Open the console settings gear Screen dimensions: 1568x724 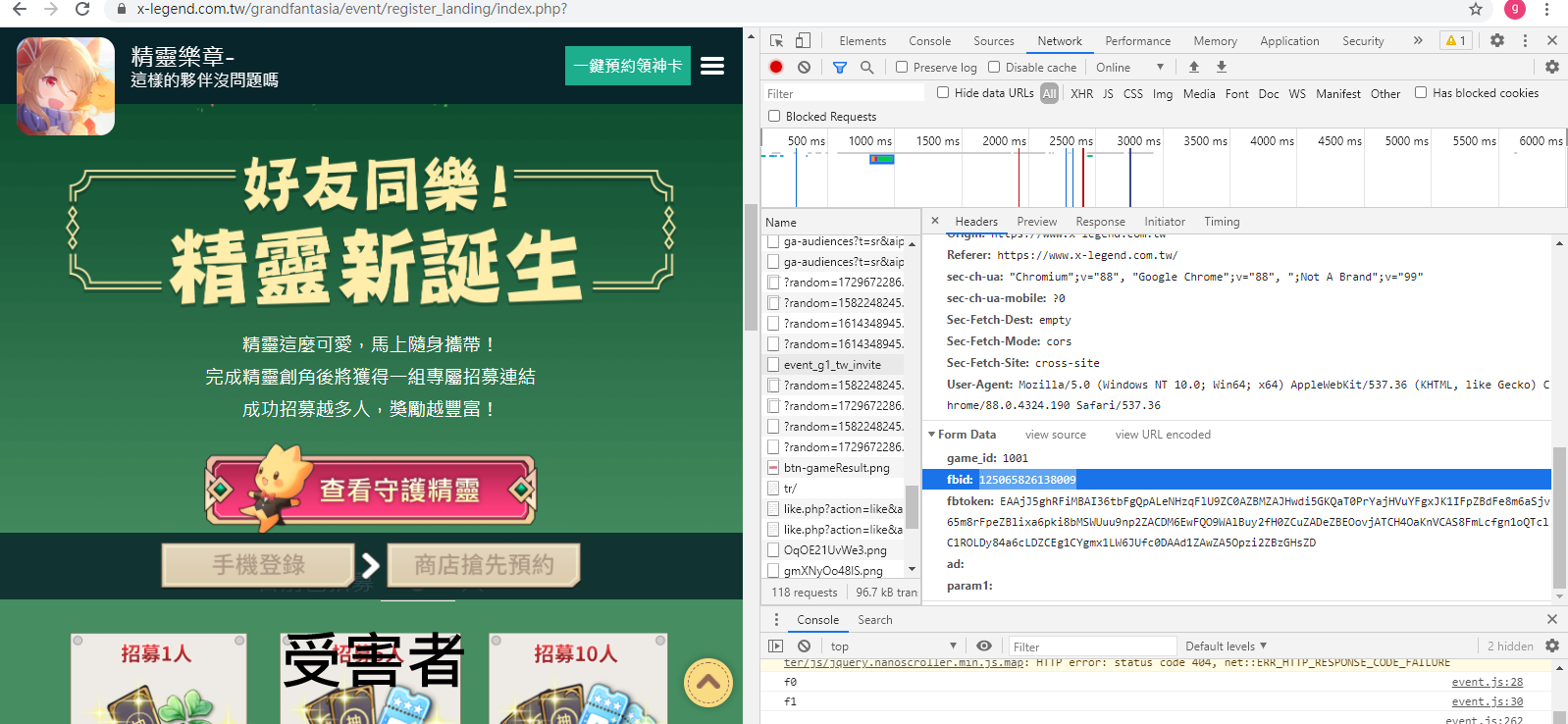click(1551, 646)
